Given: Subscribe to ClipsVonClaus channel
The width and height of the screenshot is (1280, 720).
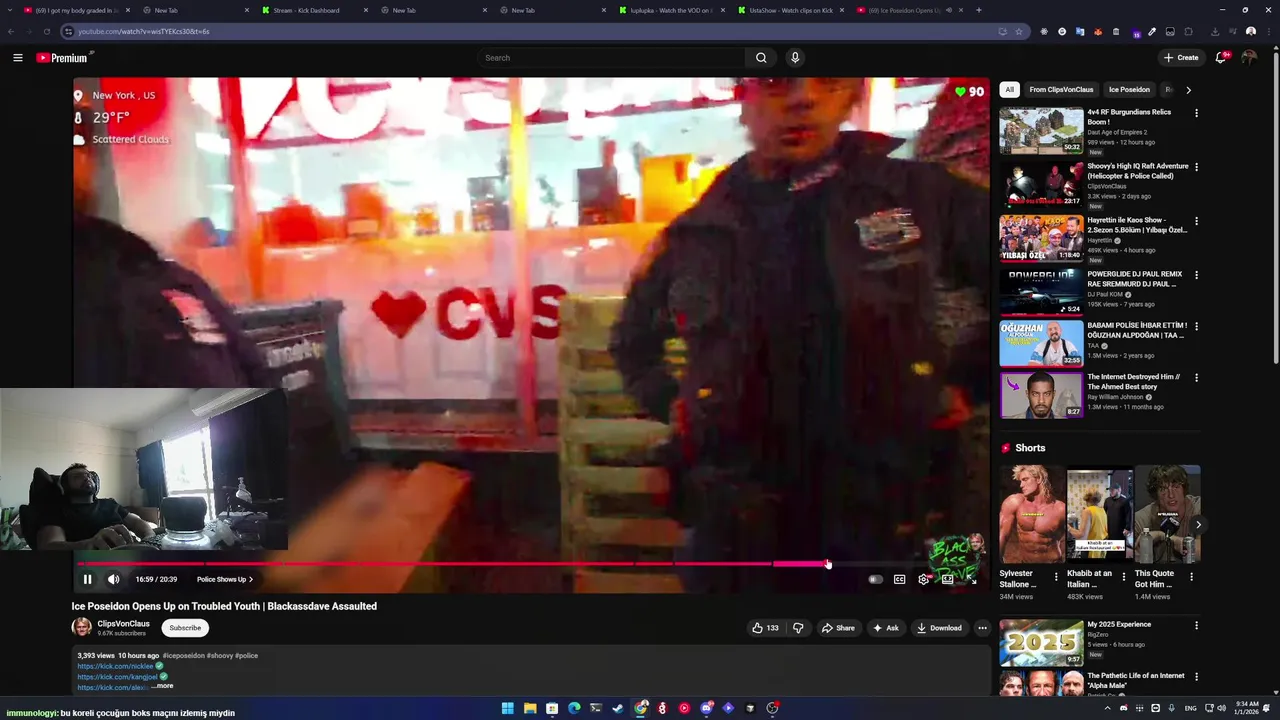Looking at the screenshot, I should (x=185, y=628).
